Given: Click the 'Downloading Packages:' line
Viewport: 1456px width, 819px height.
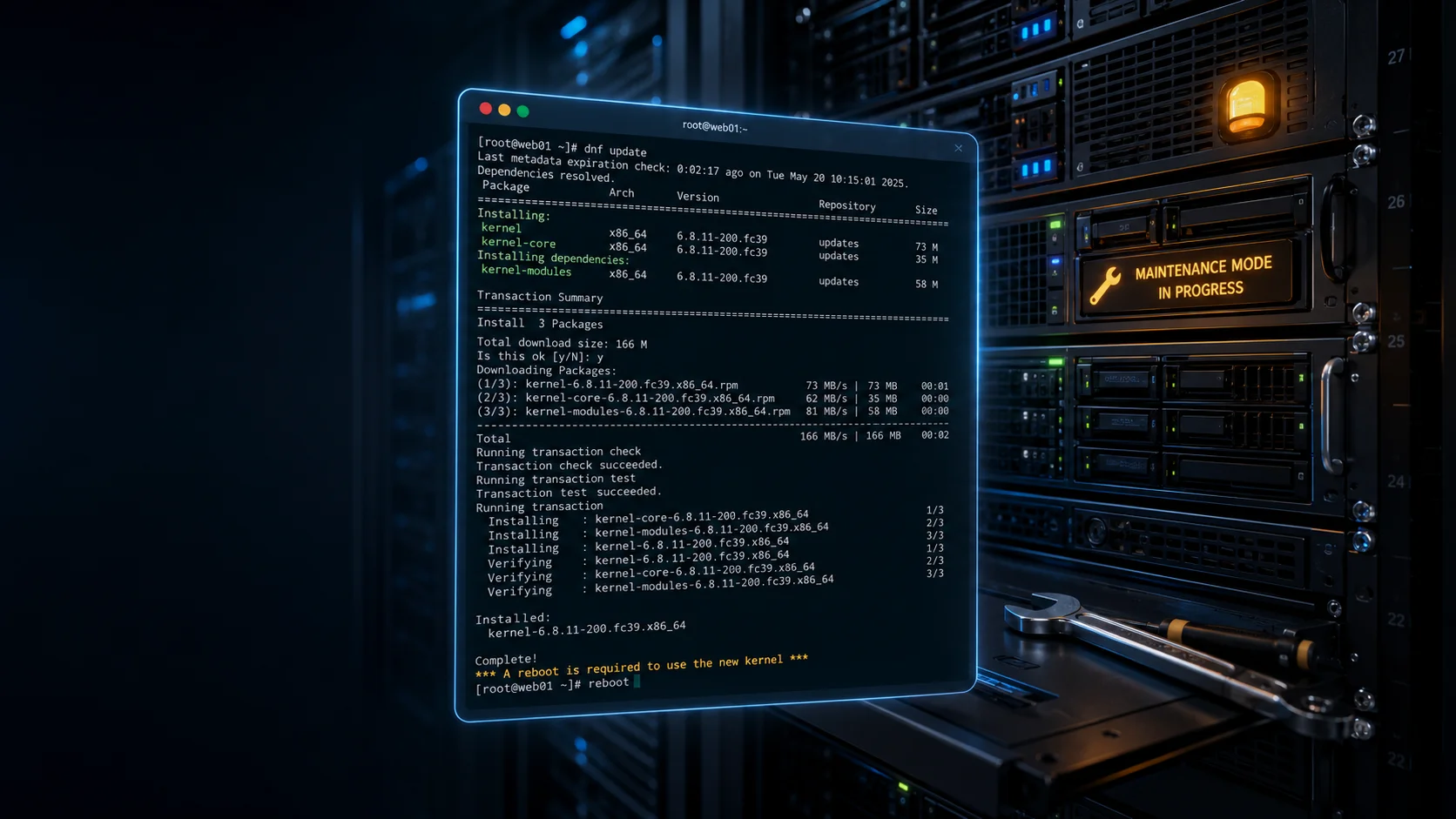Looking at the screenshot, I should 546,370.
